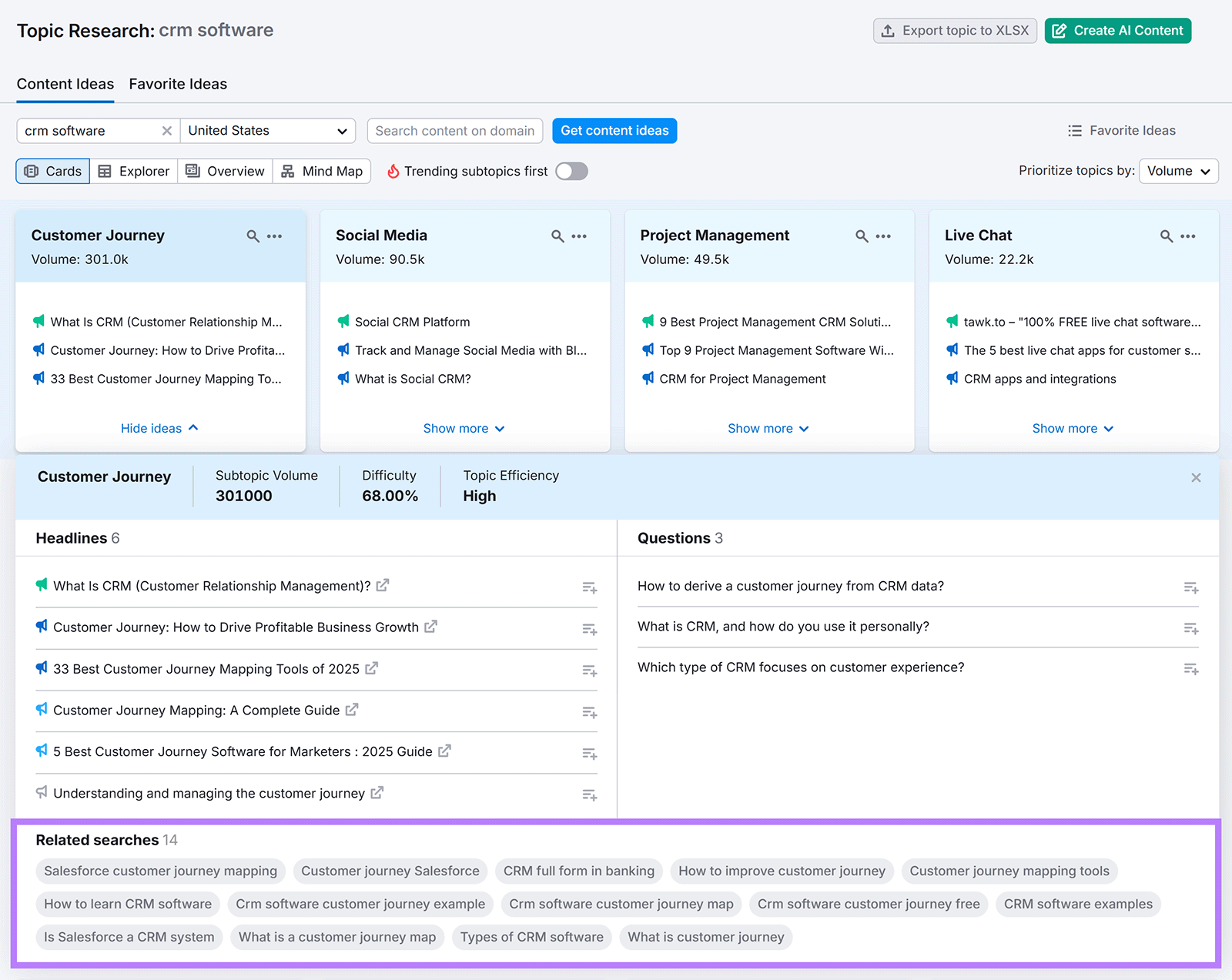Switch to the Explorer view

point(133,171)
